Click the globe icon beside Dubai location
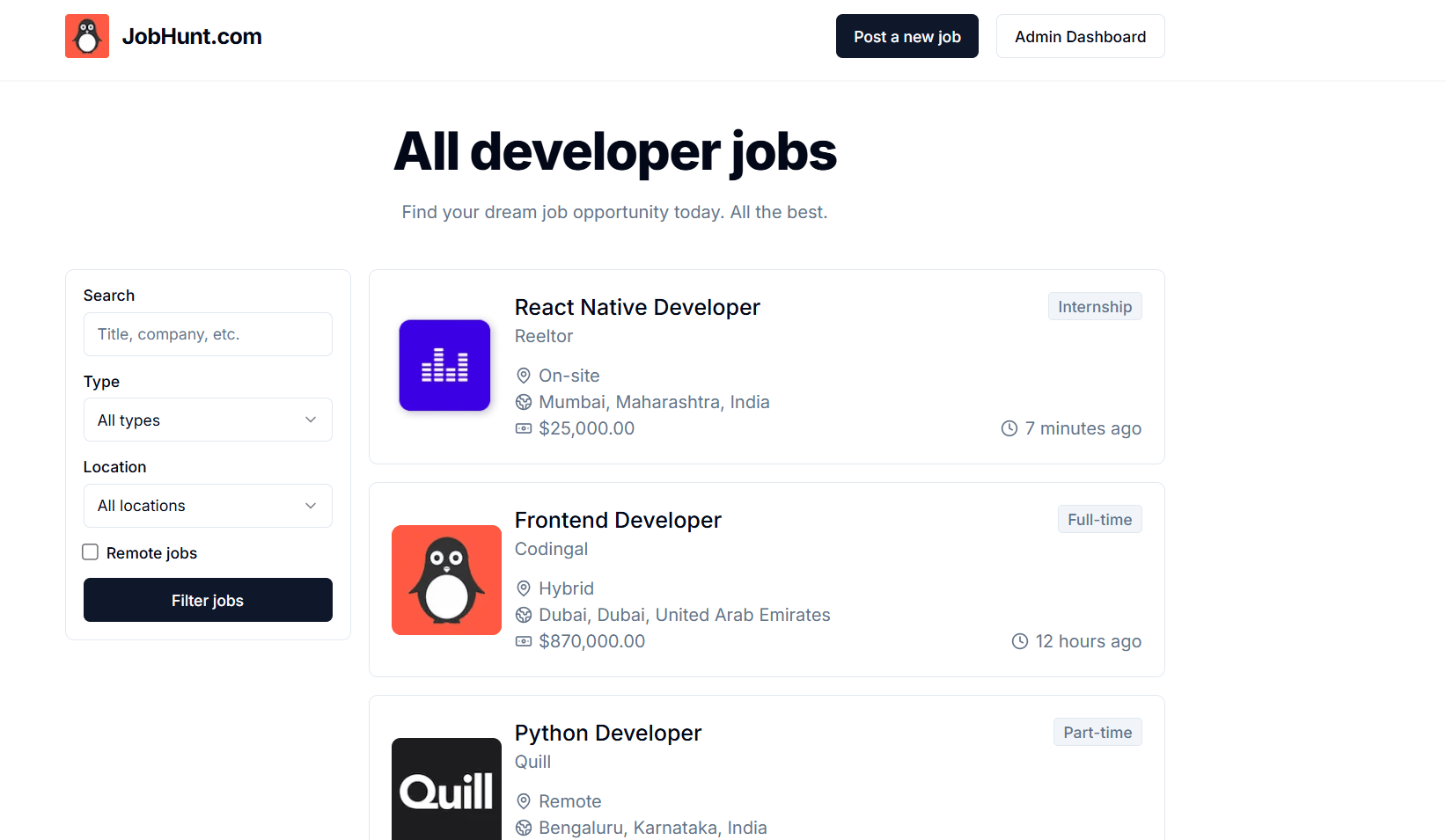The image size is (1446, 840). pyautogui.click(x=524, y=615)
